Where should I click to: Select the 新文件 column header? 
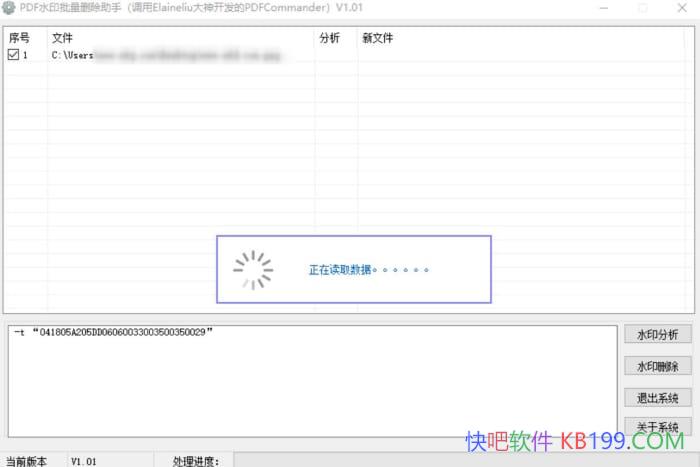coord(377,38)
